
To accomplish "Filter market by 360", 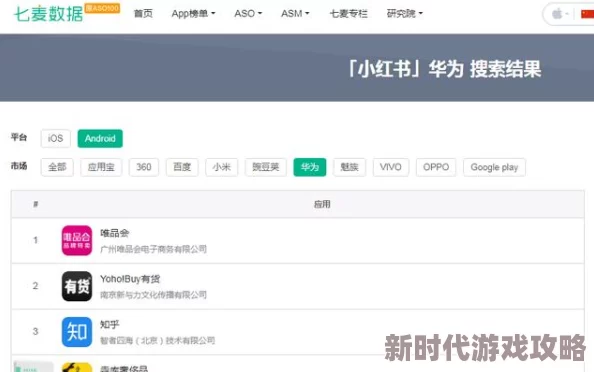I will pyautogui.click(x=144, y=167).
